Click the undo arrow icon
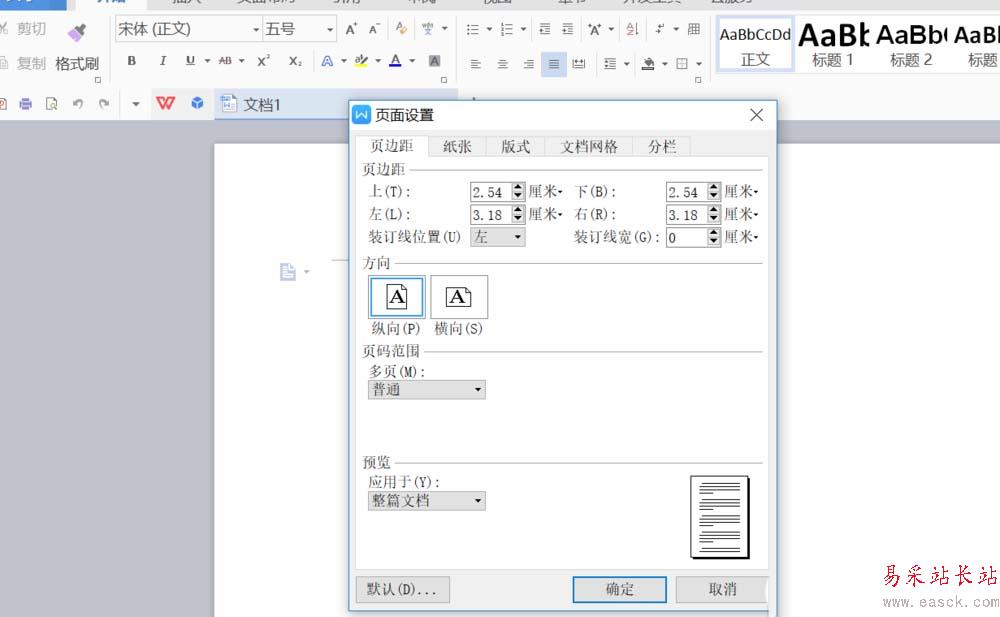 click(77, 104)
